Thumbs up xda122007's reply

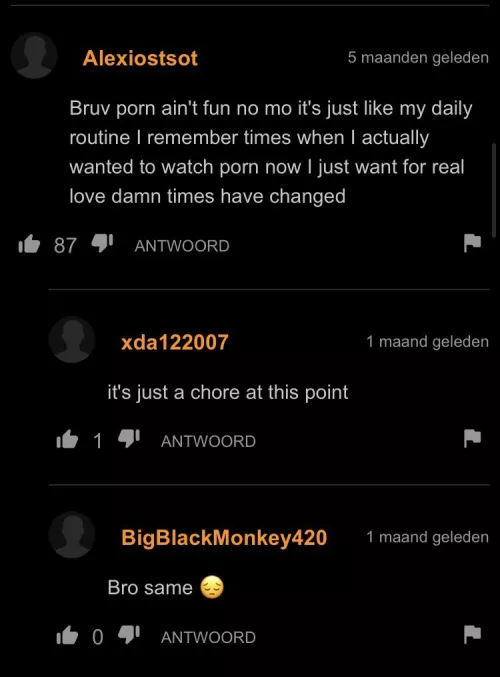tap(67, 440)
